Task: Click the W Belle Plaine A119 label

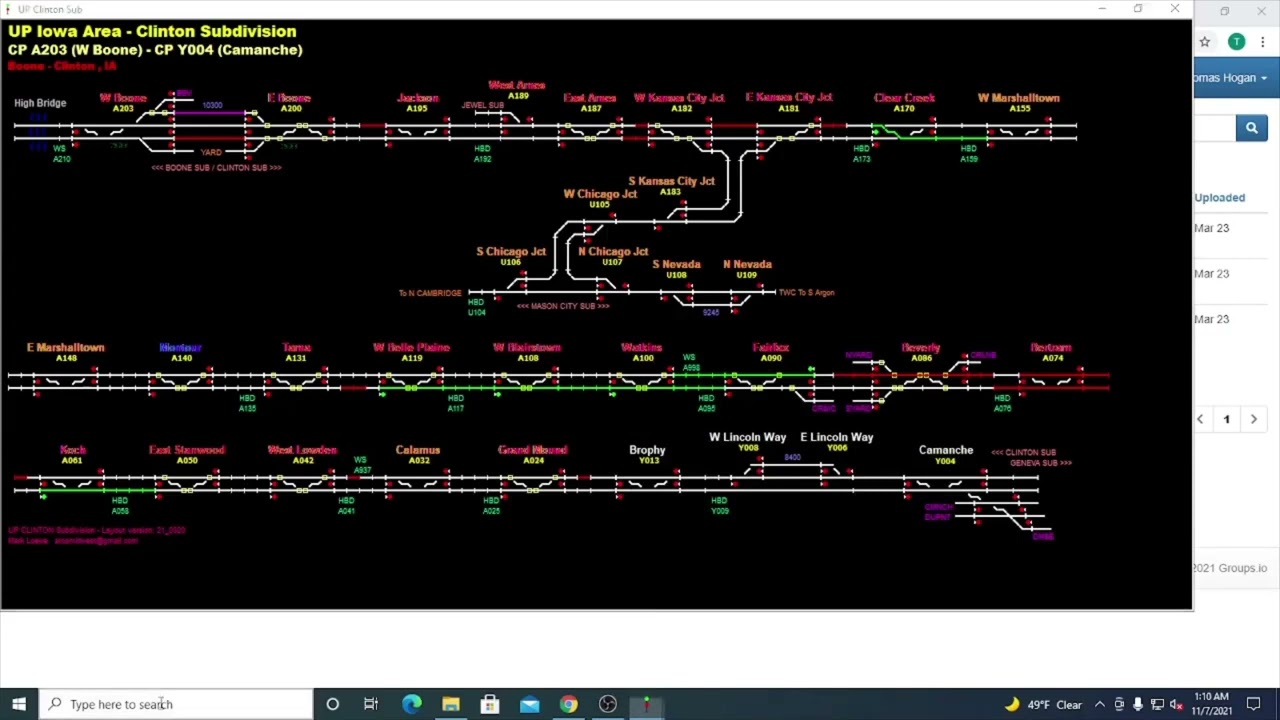Action: click(x=411, y=352)
